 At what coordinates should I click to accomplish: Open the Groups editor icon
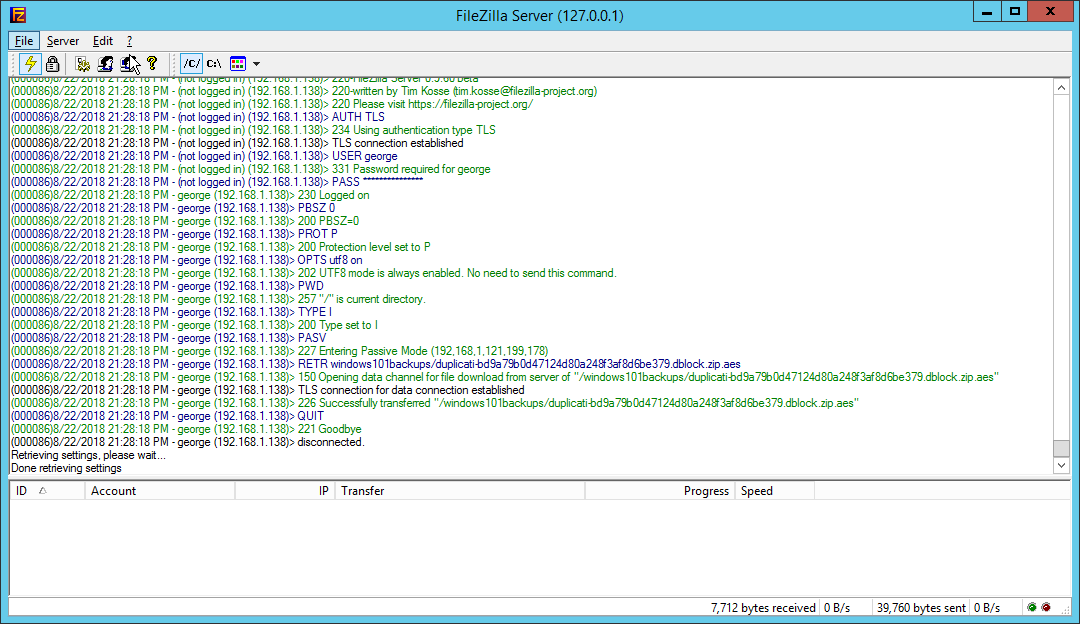129,63
